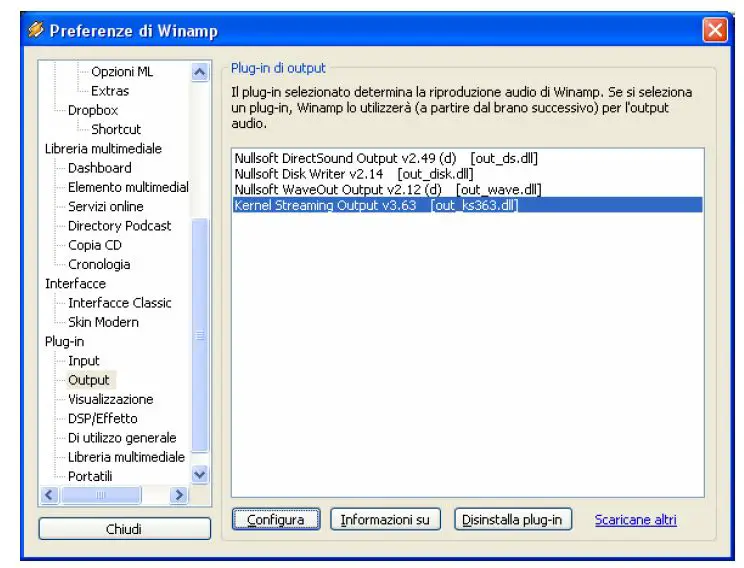Click the tree vertical scrollbar thumb

[200, 335]
